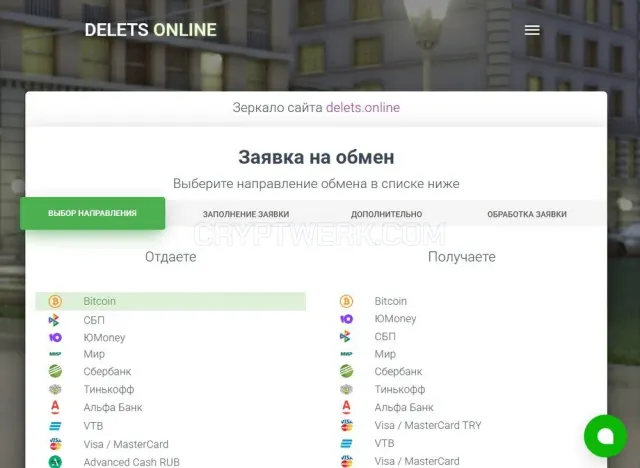Choose Тинькофф text in the Получаете list
Screen dimensions: 640x468
point(400,390)
